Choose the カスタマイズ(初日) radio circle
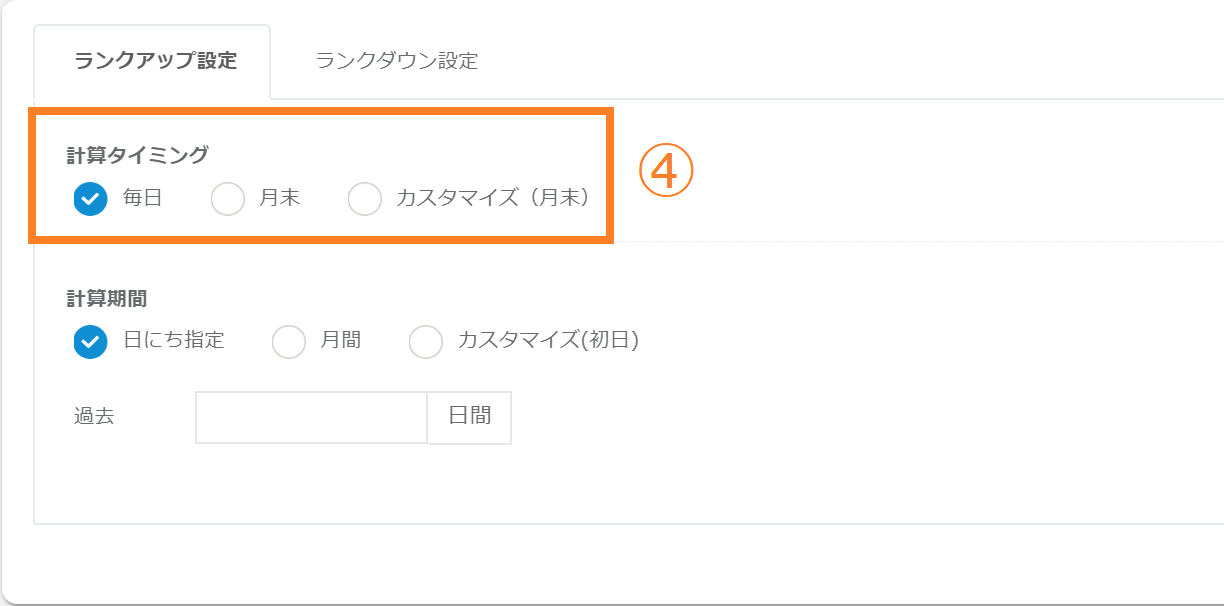 click(426, 341)
